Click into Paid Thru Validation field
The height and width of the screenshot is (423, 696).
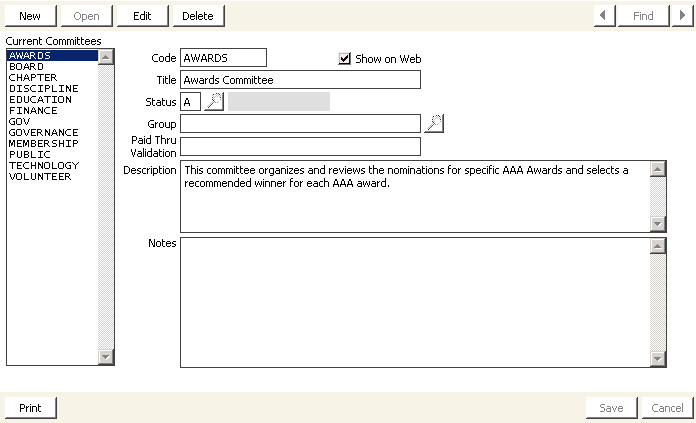point(300,146)
